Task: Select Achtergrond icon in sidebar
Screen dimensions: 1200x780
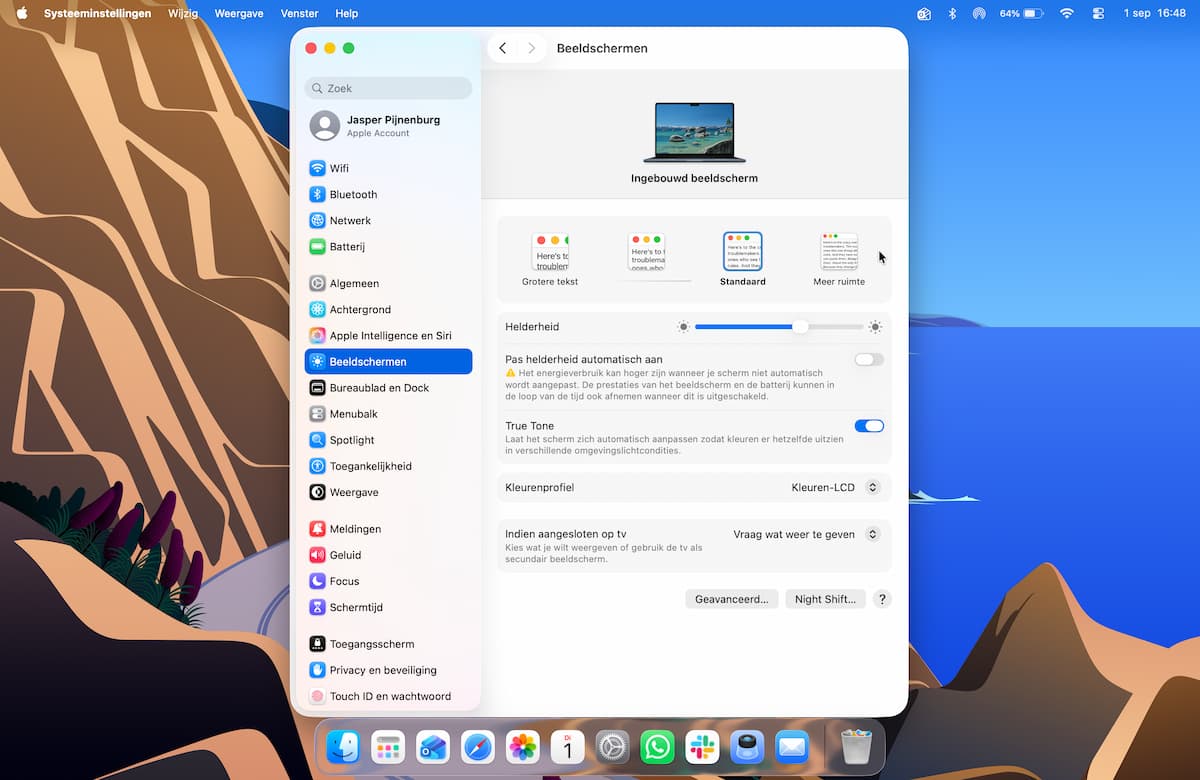Action: [x=317, y=309]
